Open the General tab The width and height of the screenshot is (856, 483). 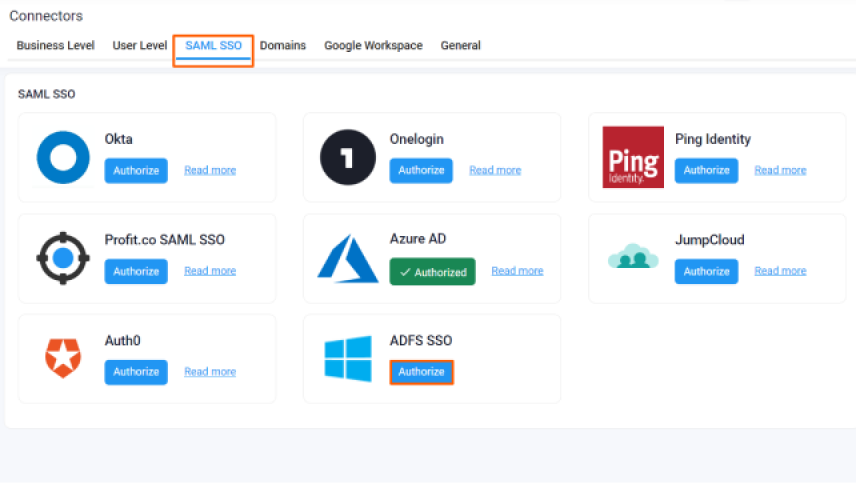tap(461, 45)
